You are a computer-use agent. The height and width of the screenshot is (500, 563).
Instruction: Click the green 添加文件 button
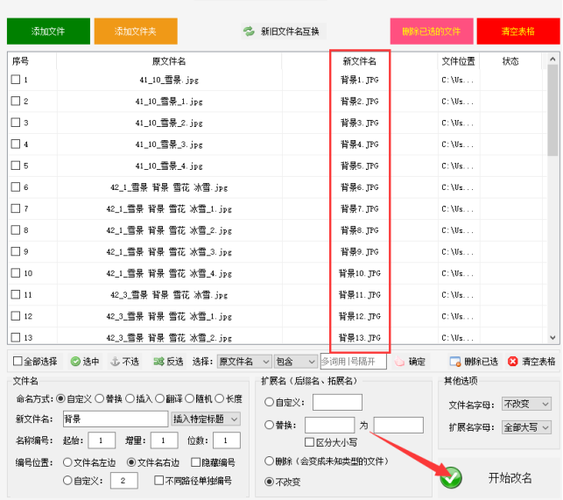point(48,31)
